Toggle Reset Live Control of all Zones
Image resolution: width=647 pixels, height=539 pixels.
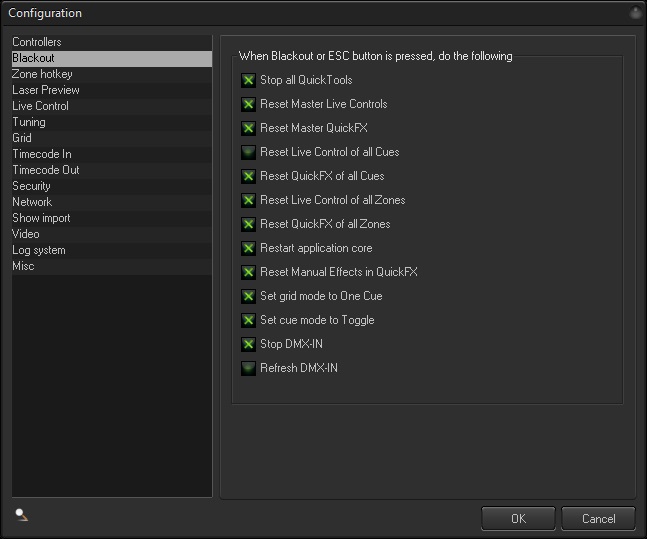(249, 200)
